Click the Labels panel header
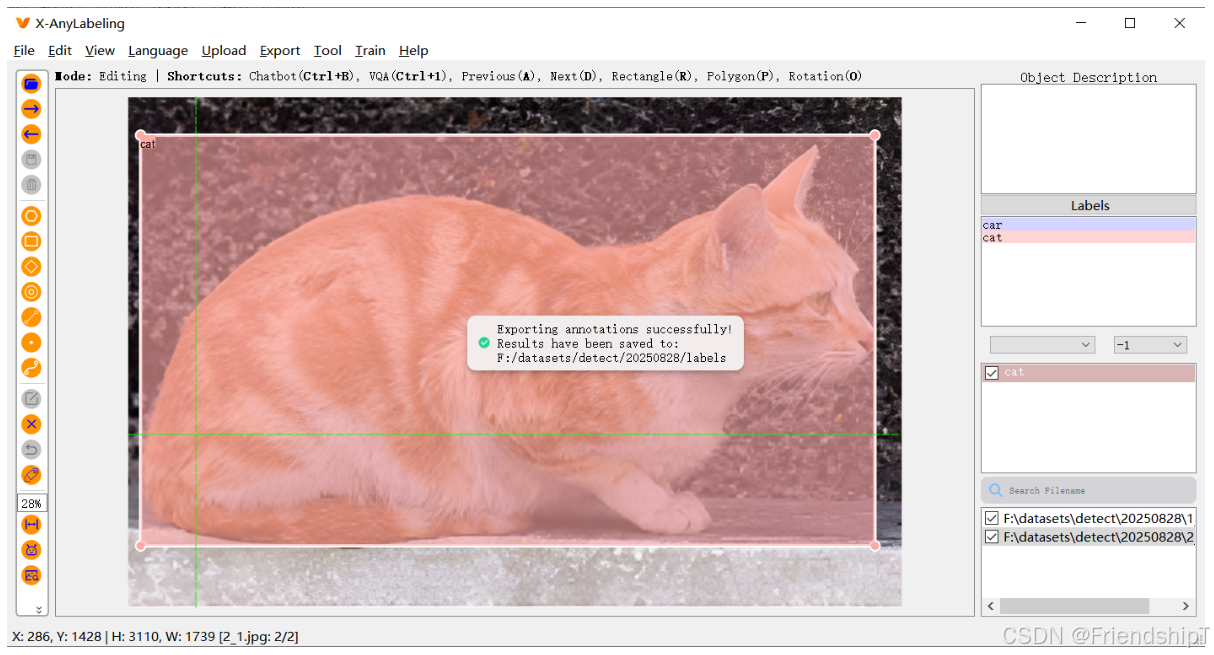Image resolution: width=1214 pixels, height=655 pixels. [x=1088, y=205]
